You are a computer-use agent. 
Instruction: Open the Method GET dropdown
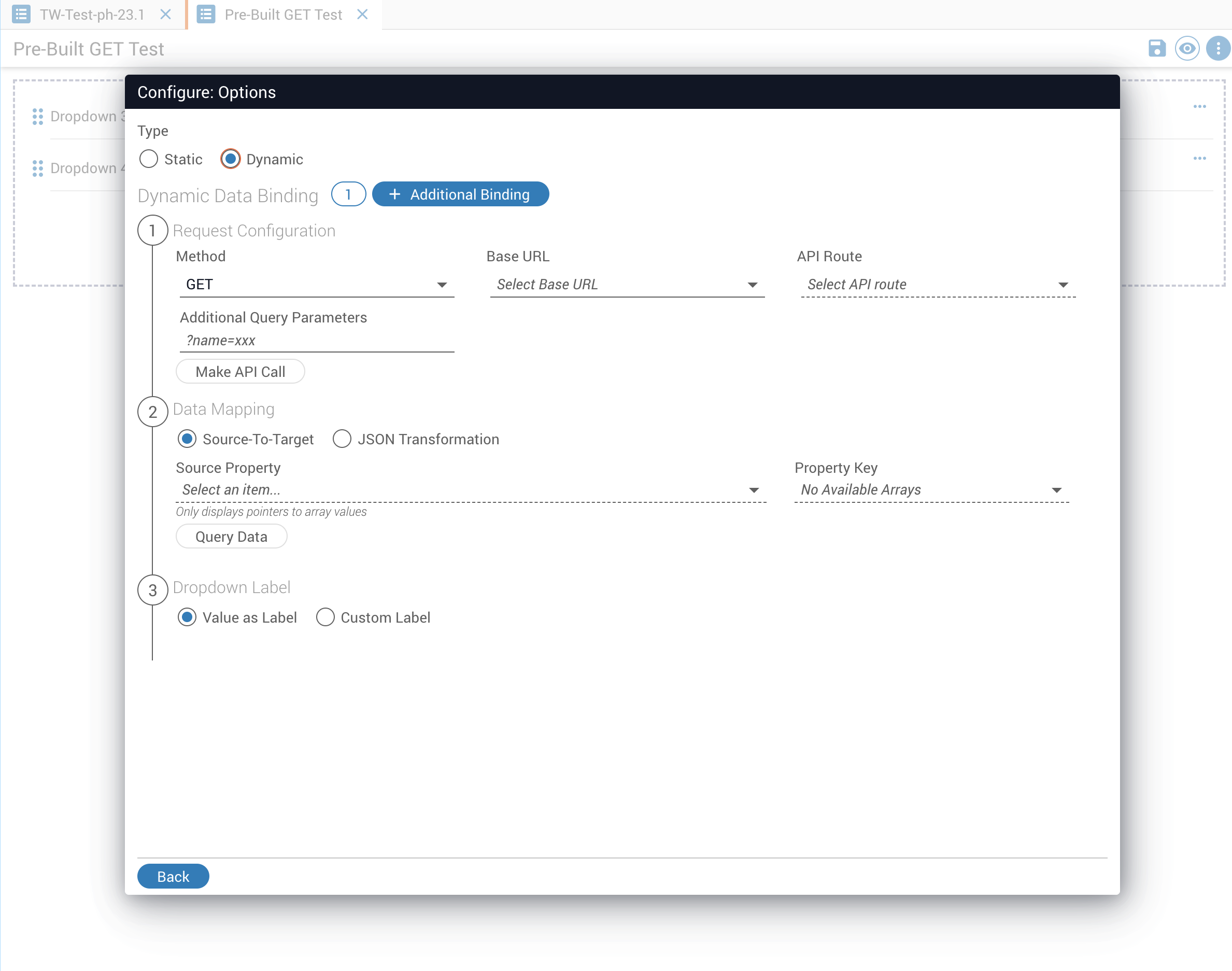click(317, 284)
